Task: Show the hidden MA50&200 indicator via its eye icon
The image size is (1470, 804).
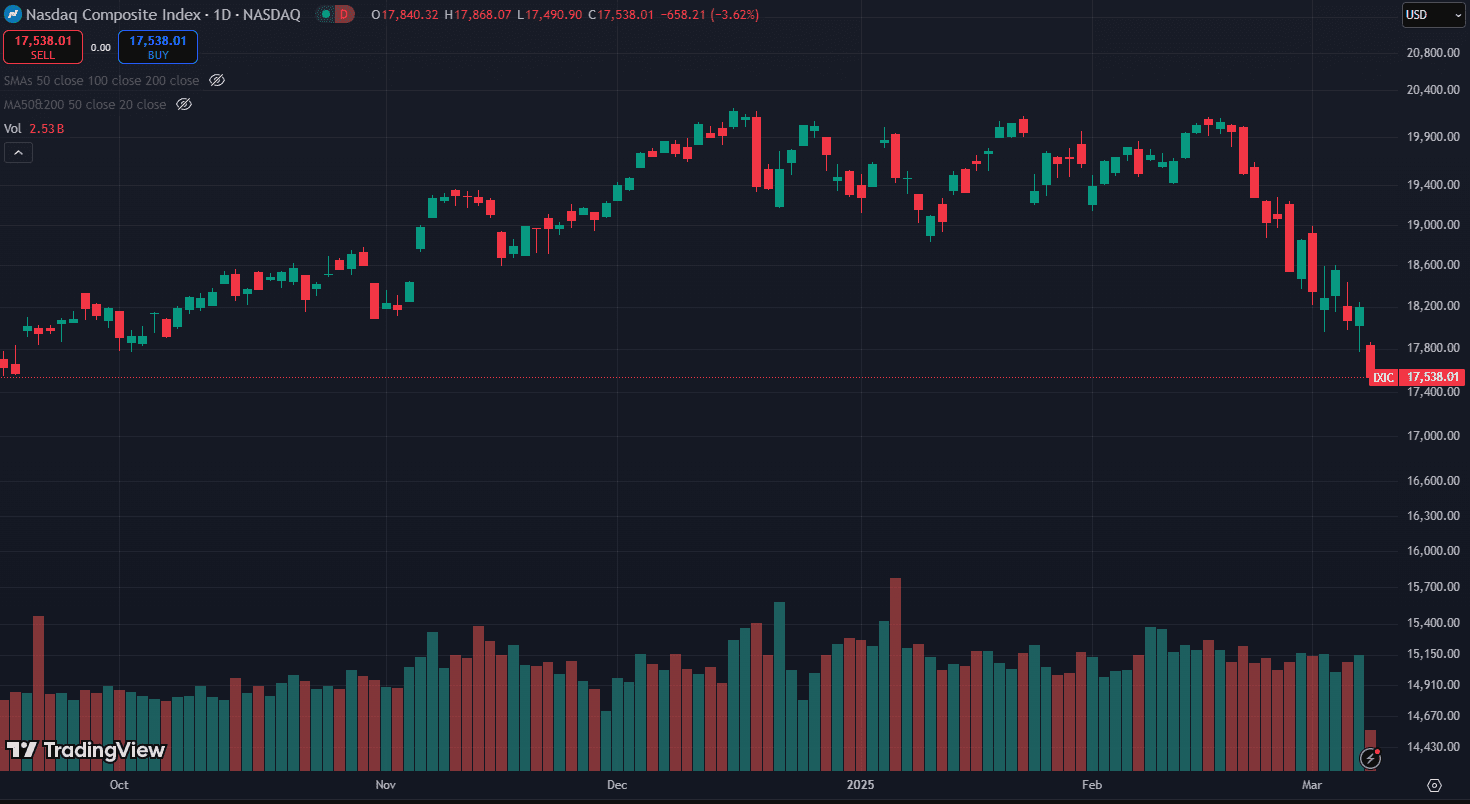Action: click(x=184, y=104)
